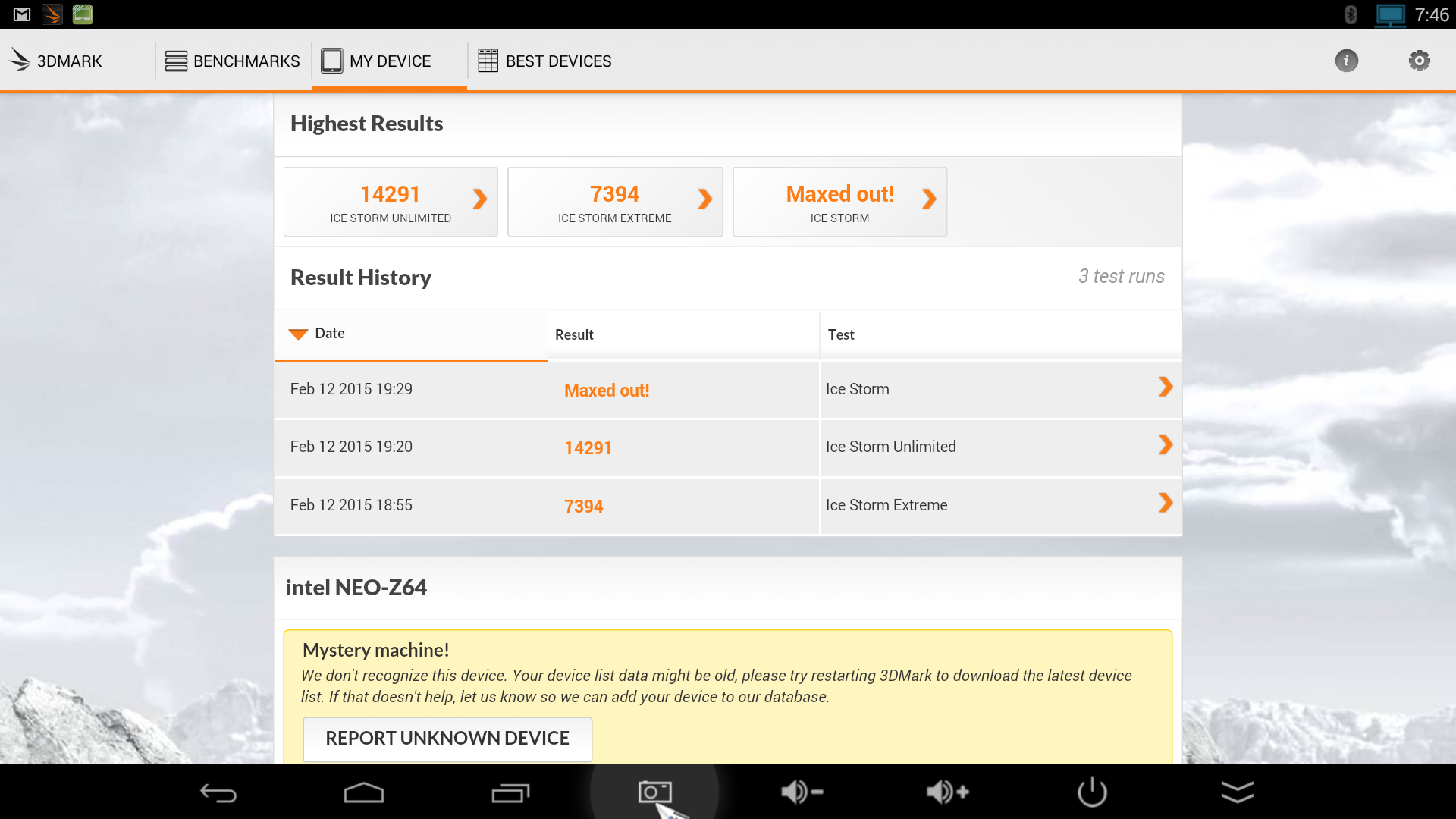Click the Bluetooth status icon
This screenshot has width=1456, height=819.
[x=1351, y=14]
